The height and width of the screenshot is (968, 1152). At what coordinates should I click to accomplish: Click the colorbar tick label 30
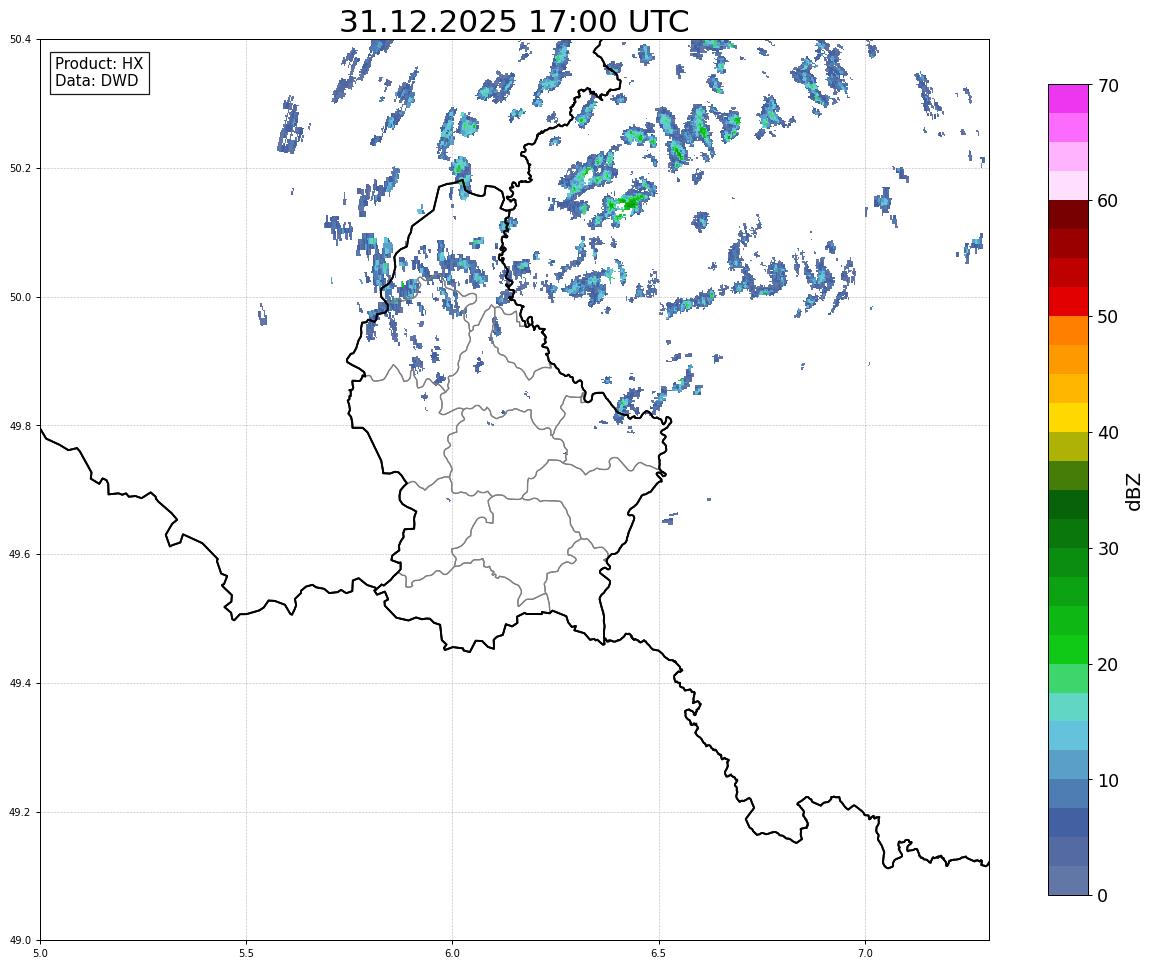(1108, 549)
